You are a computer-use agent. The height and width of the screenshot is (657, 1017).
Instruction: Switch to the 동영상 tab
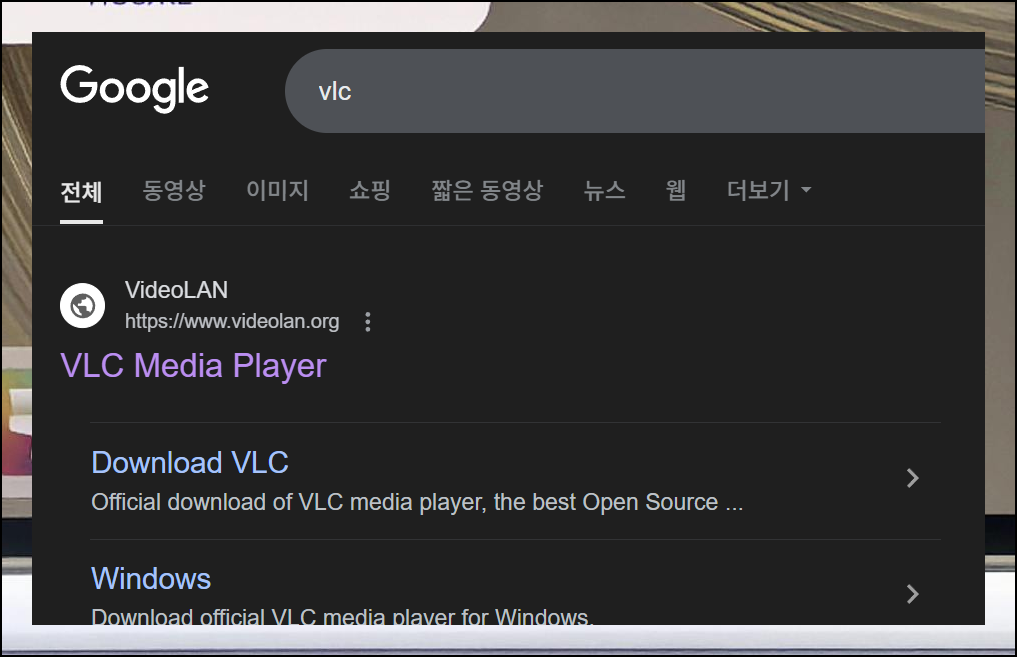(x=174, y=190)
